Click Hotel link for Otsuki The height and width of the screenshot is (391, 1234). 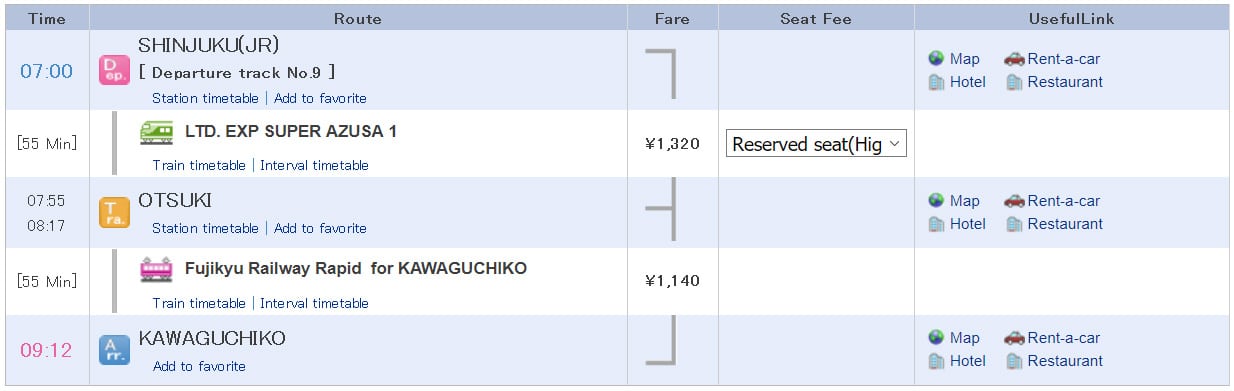pyautogui.click(x=968, y=224)
